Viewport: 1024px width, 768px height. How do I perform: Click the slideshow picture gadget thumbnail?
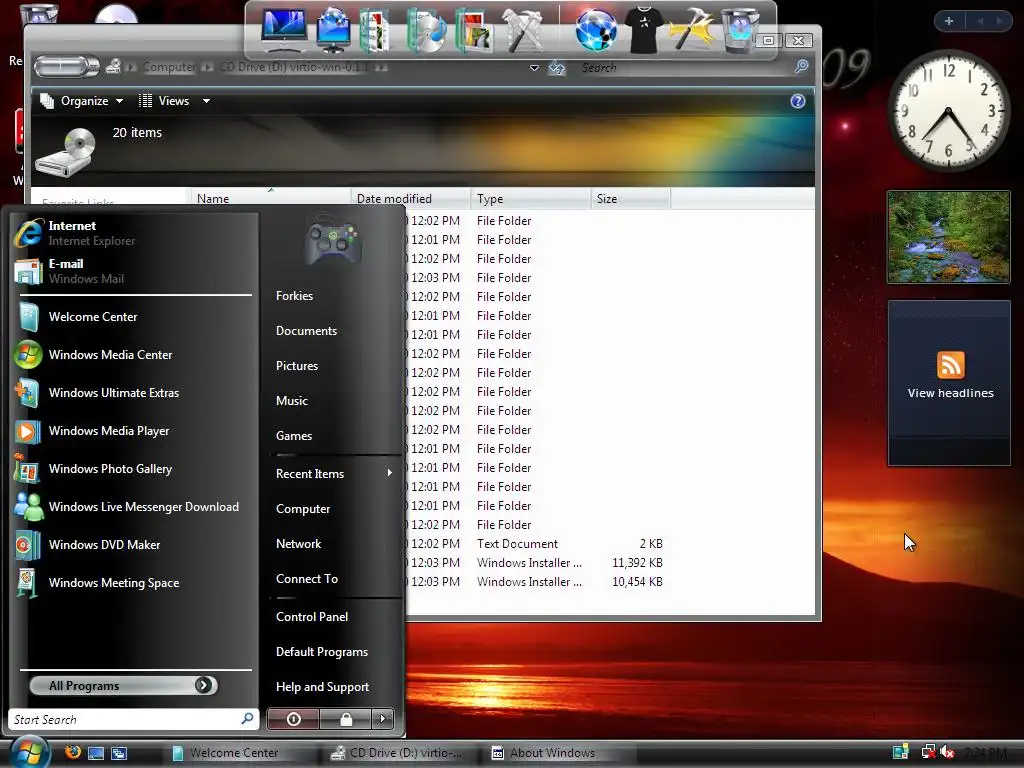948,237
